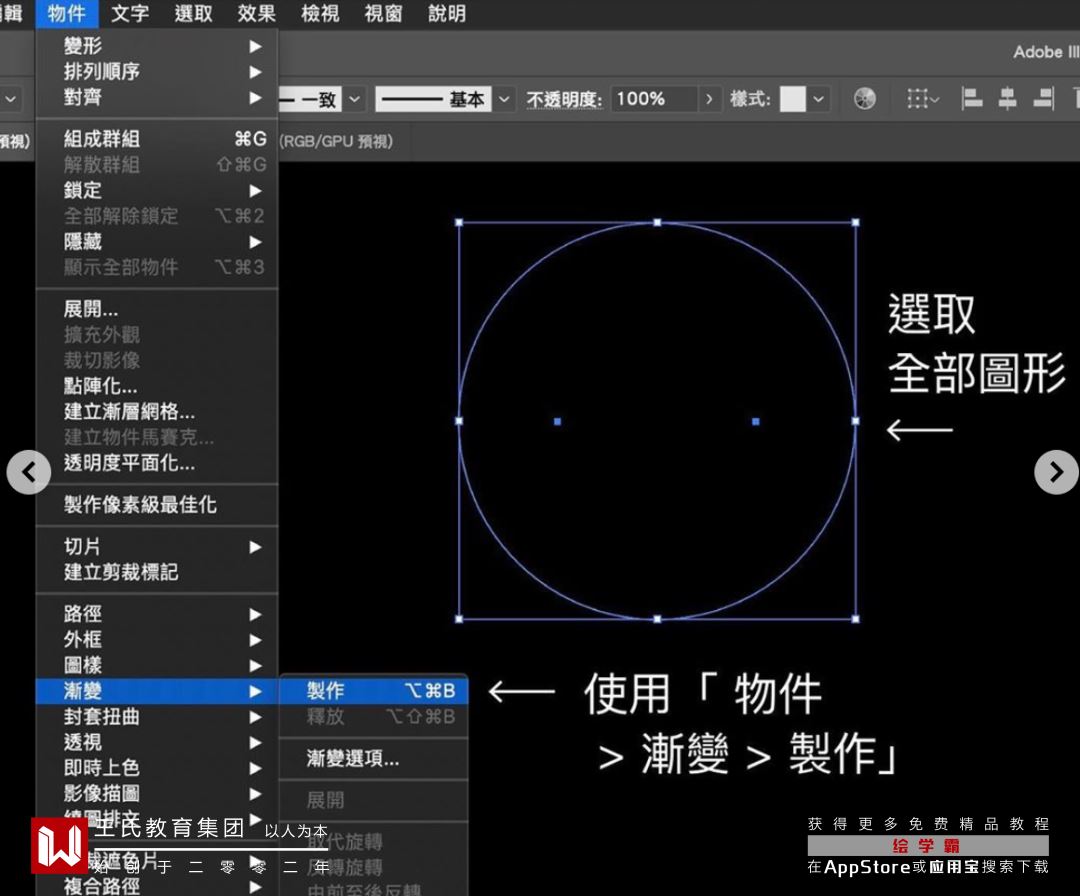Expand the 封套扭曲 submenu
This screenshot has width=1080, height=896.
pos(157,716)
